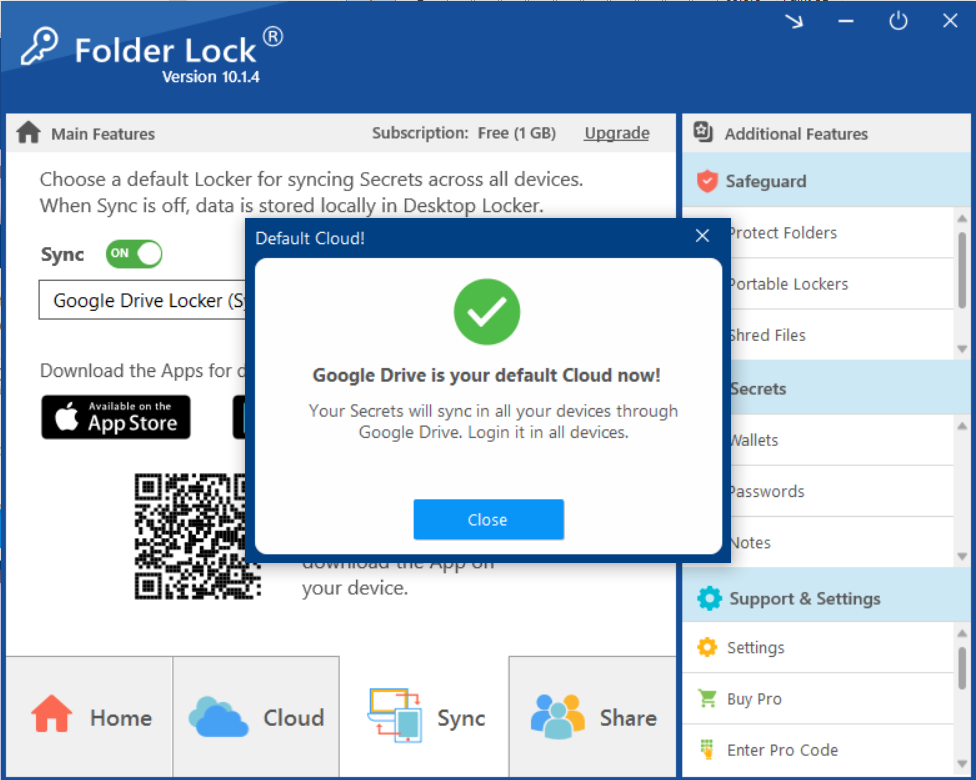Screen dimensions: 976x780
Task: Click the devices icon in Sync tab
Action: pyautogui.click(x=395, y=715)
